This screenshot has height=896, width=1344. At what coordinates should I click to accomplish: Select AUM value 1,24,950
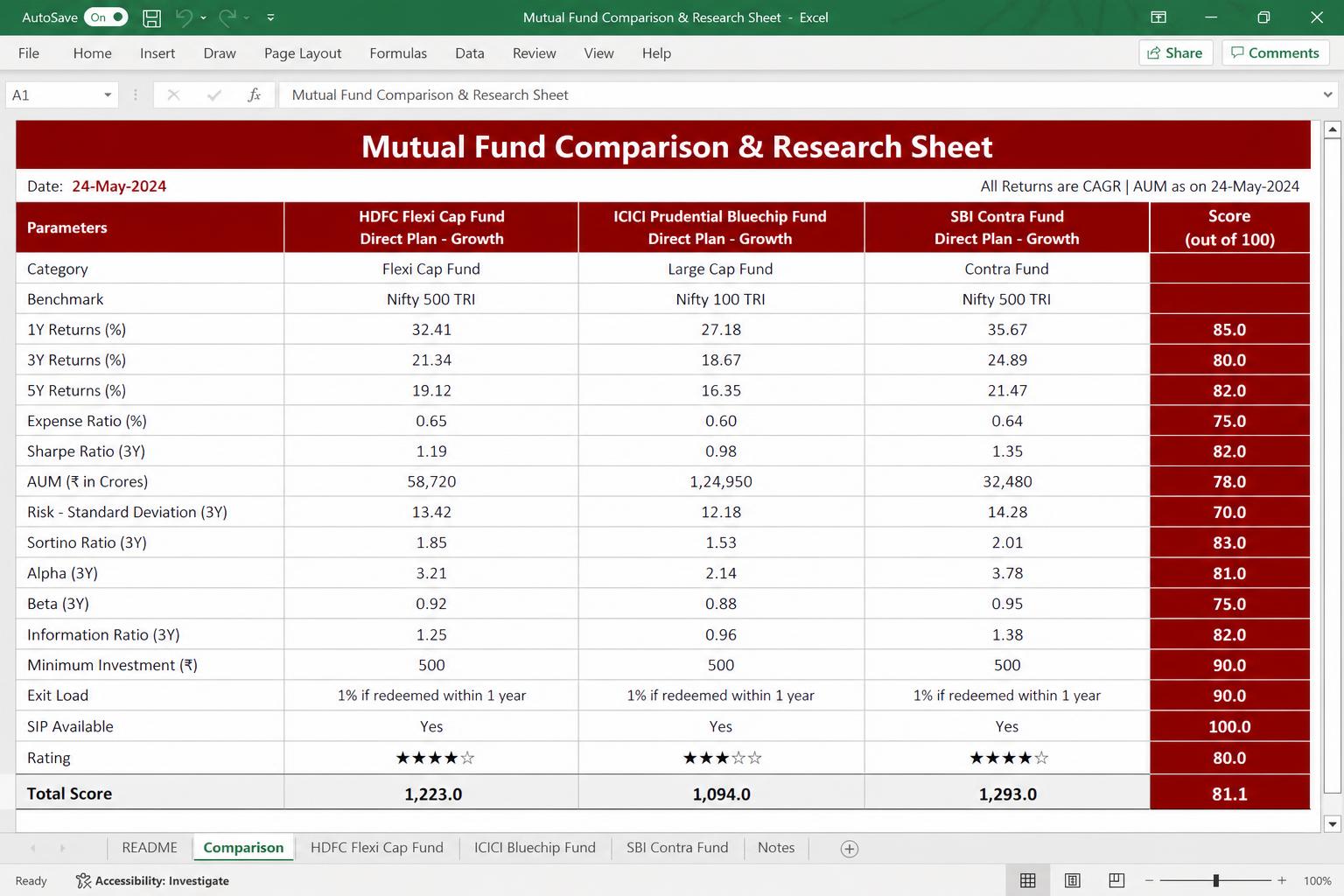pyautogui.click(x=721, y=482)
